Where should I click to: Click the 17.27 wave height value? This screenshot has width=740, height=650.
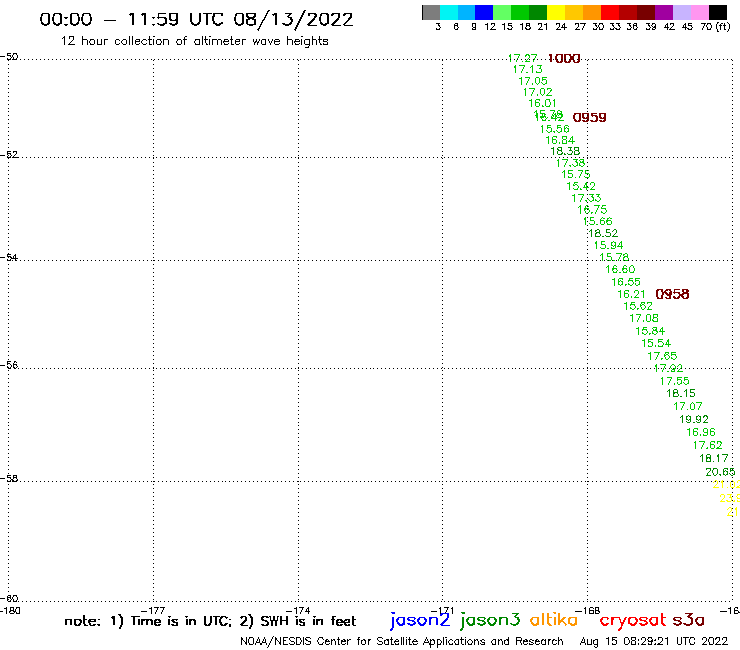(x=522, y=58)
